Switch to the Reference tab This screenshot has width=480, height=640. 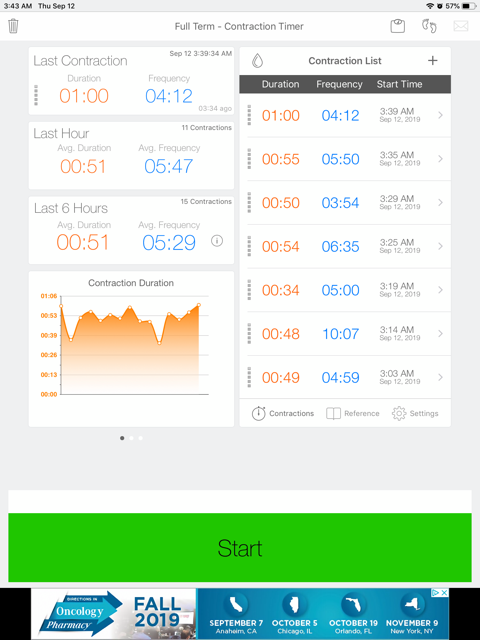tap(353, 413)
